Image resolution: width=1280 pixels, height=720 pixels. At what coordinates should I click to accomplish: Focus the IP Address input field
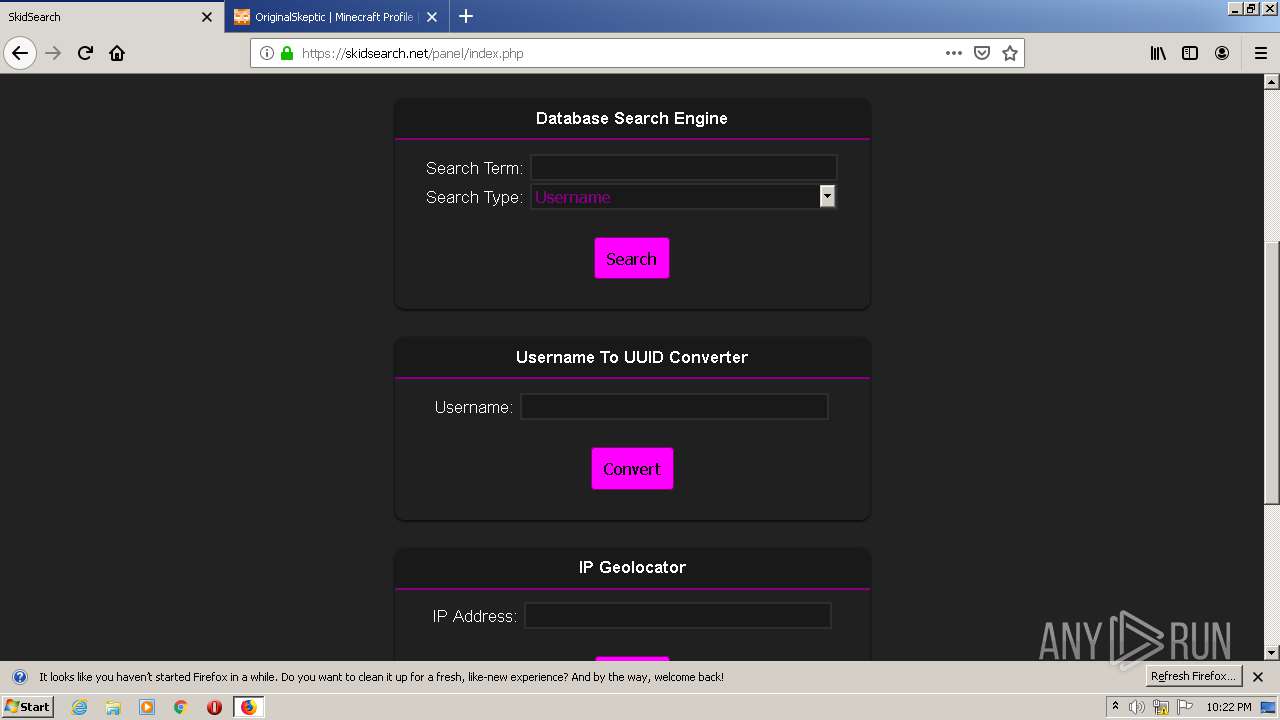click(678, 616)
